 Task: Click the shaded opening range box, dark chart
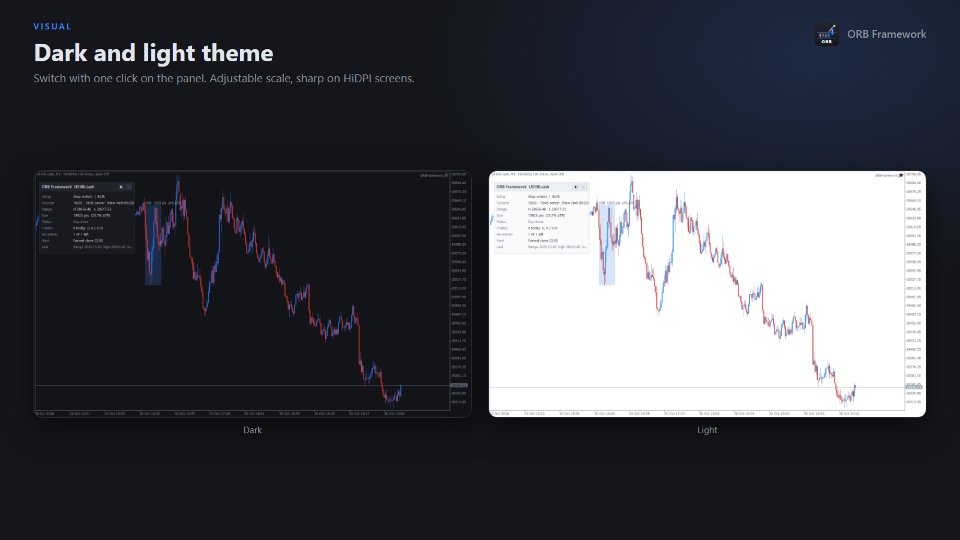153,244
